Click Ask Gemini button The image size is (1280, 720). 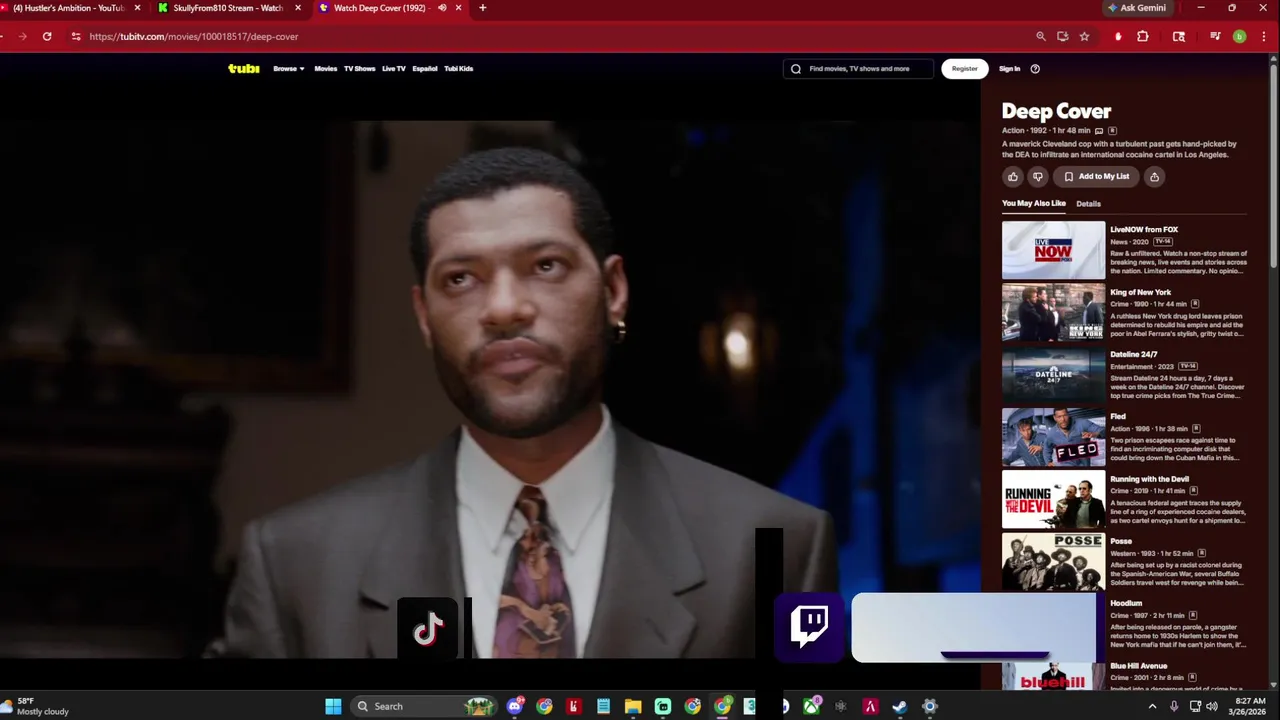[1136, 8]
